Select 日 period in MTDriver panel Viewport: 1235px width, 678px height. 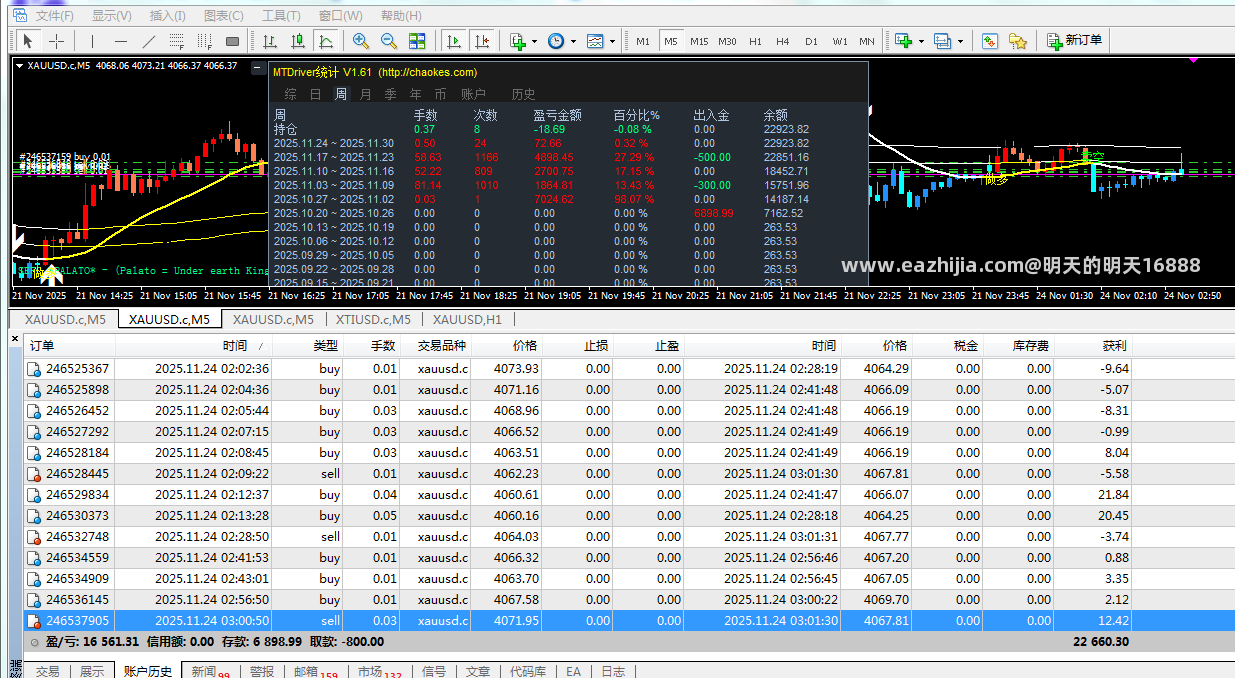click(x=315, y=94)
